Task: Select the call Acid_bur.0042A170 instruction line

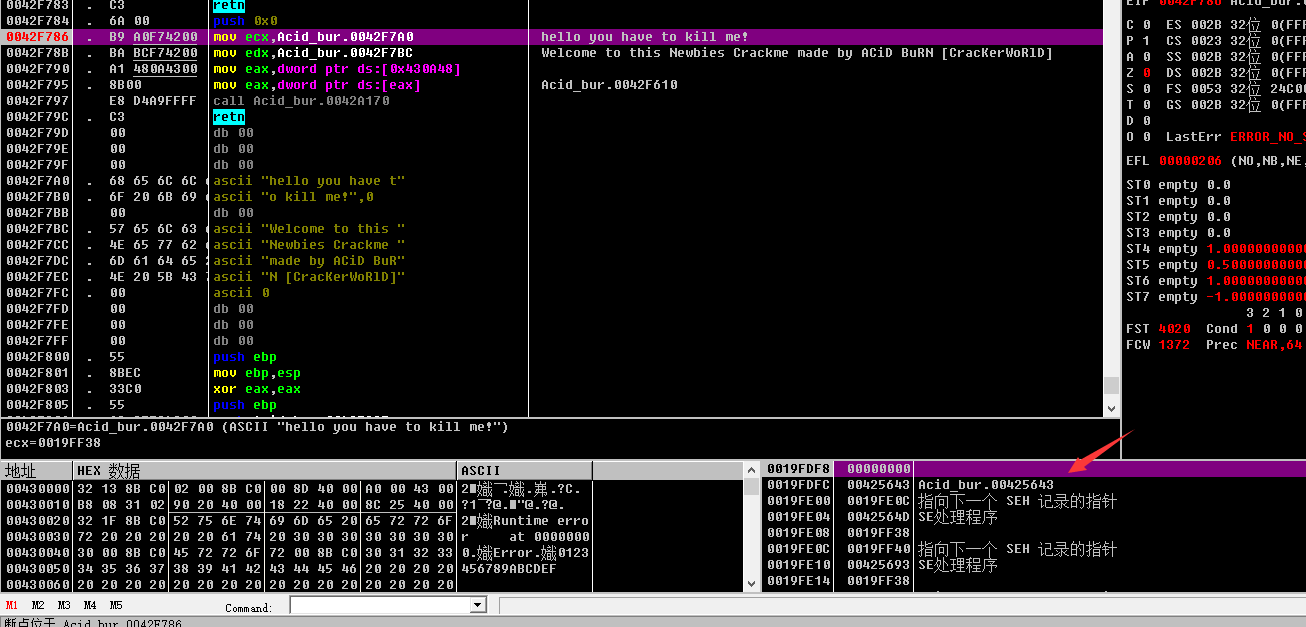Action: tap(301, 101)
